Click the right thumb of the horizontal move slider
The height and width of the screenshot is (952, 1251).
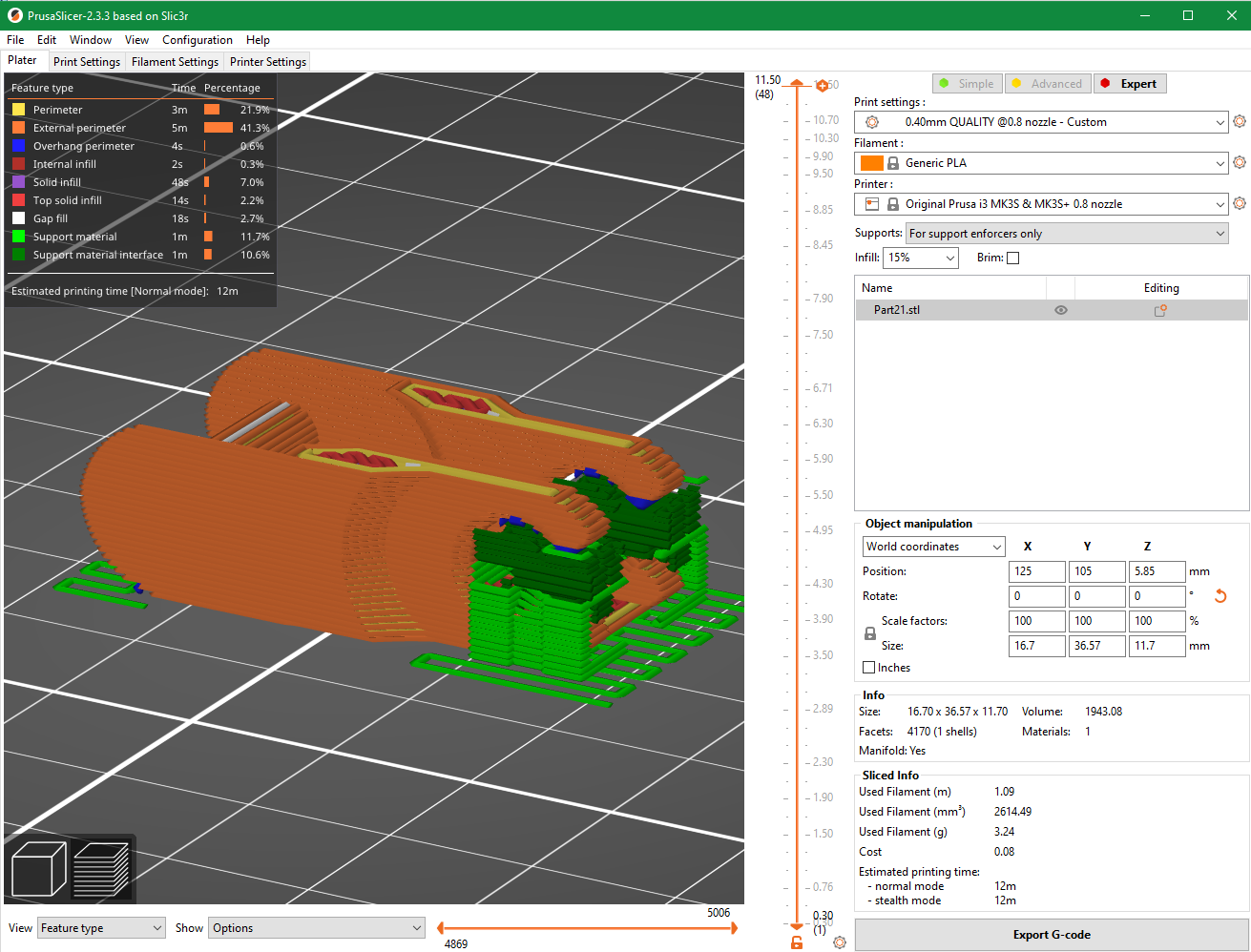coord(734,928)
